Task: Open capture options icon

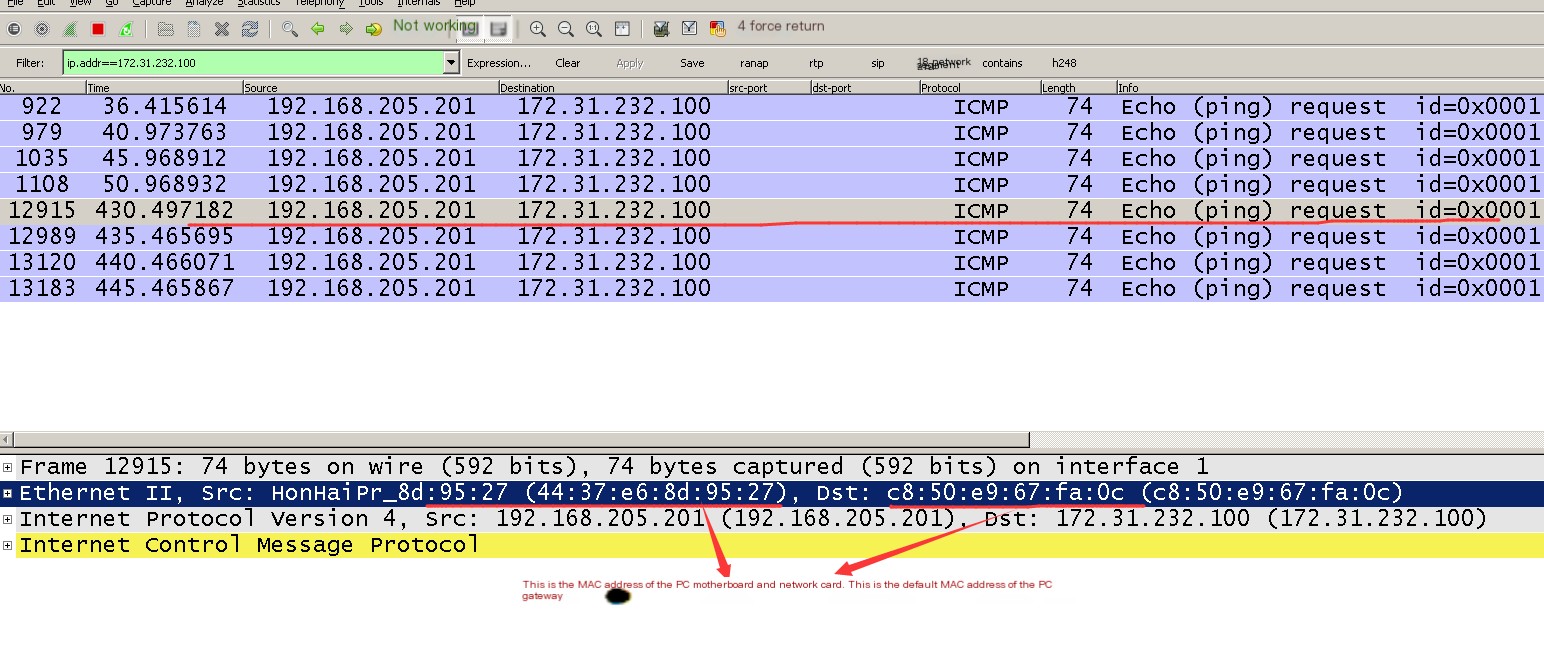Action: (x=42, y=29)
